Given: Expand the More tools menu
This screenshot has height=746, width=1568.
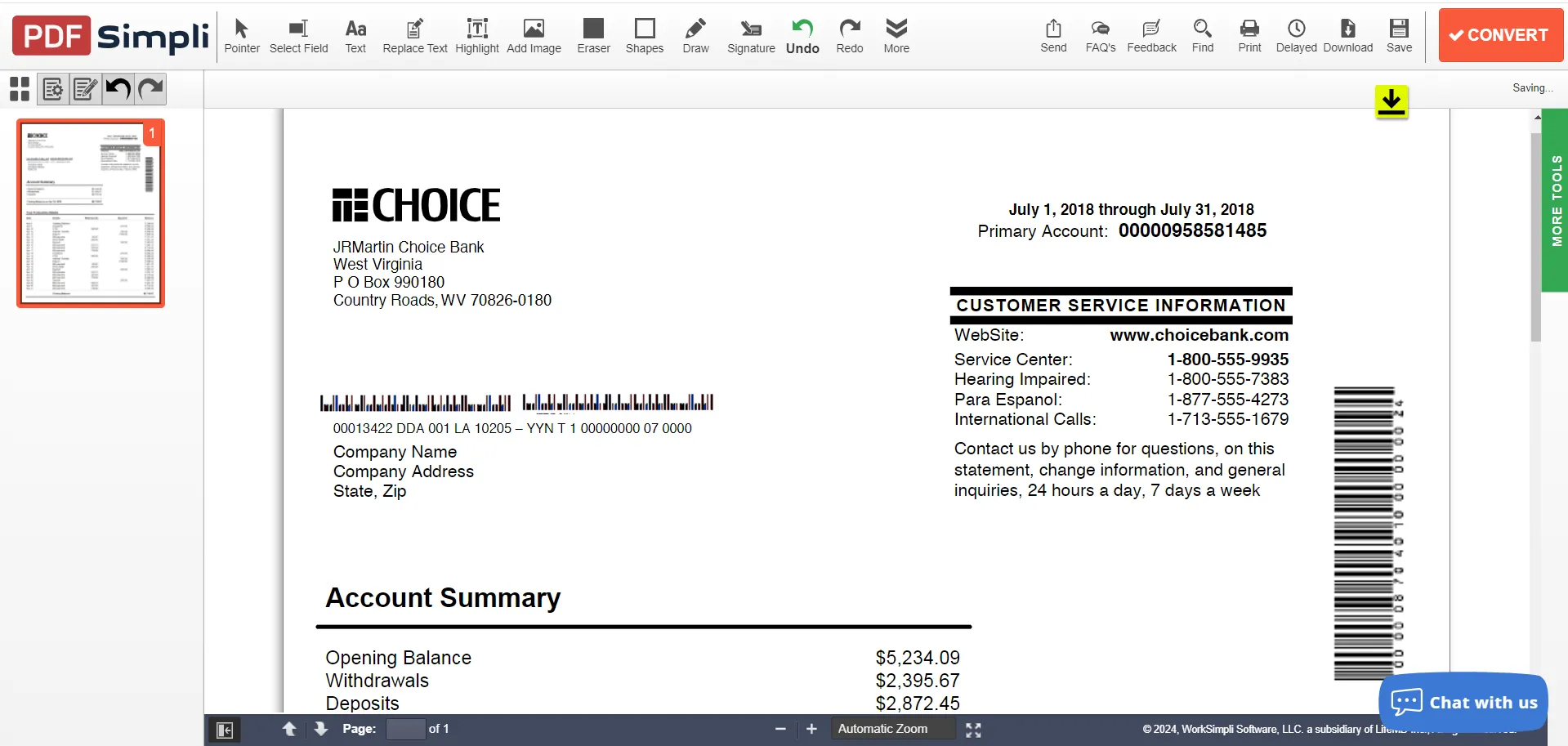Looking at the screenshot, I should (x=896, y=36).
